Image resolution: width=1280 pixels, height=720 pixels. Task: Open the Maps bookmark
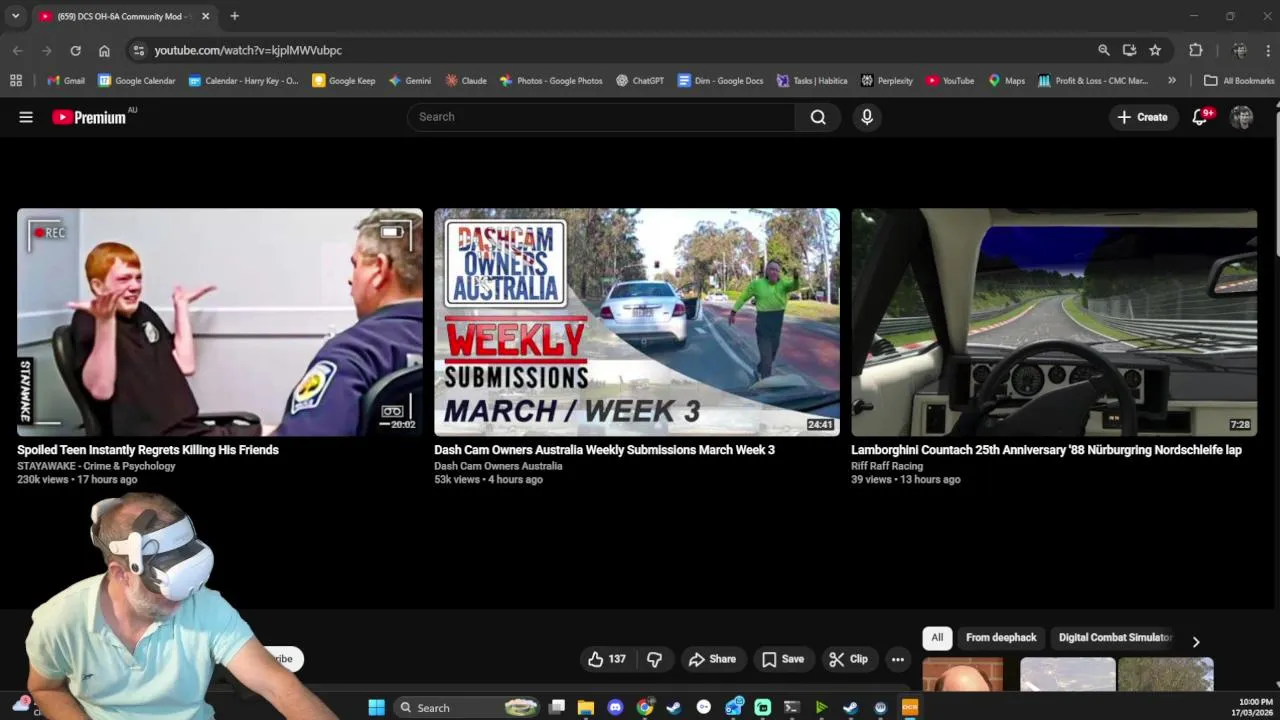coord(1007,80)
